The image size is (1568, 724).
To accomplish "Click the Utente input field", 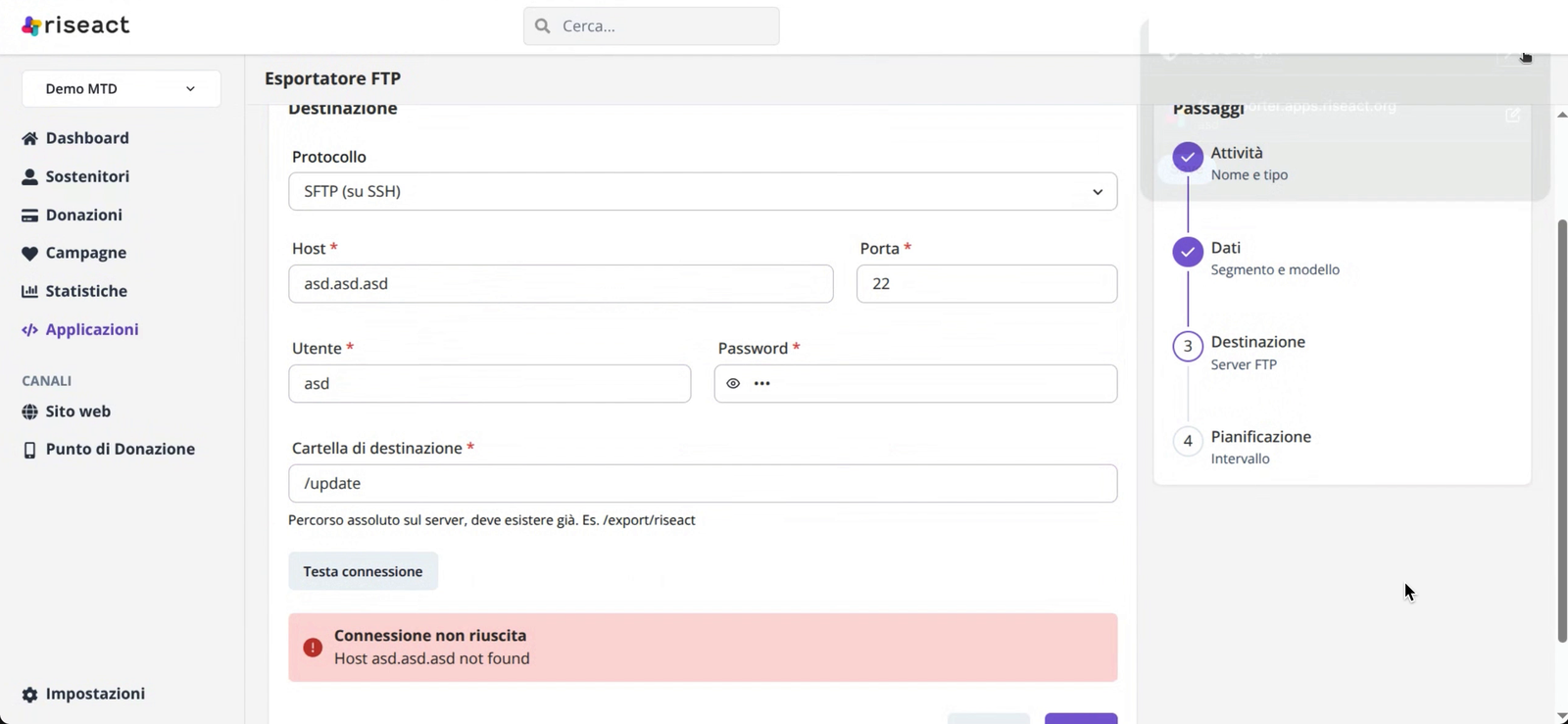I will click(489, 384).
